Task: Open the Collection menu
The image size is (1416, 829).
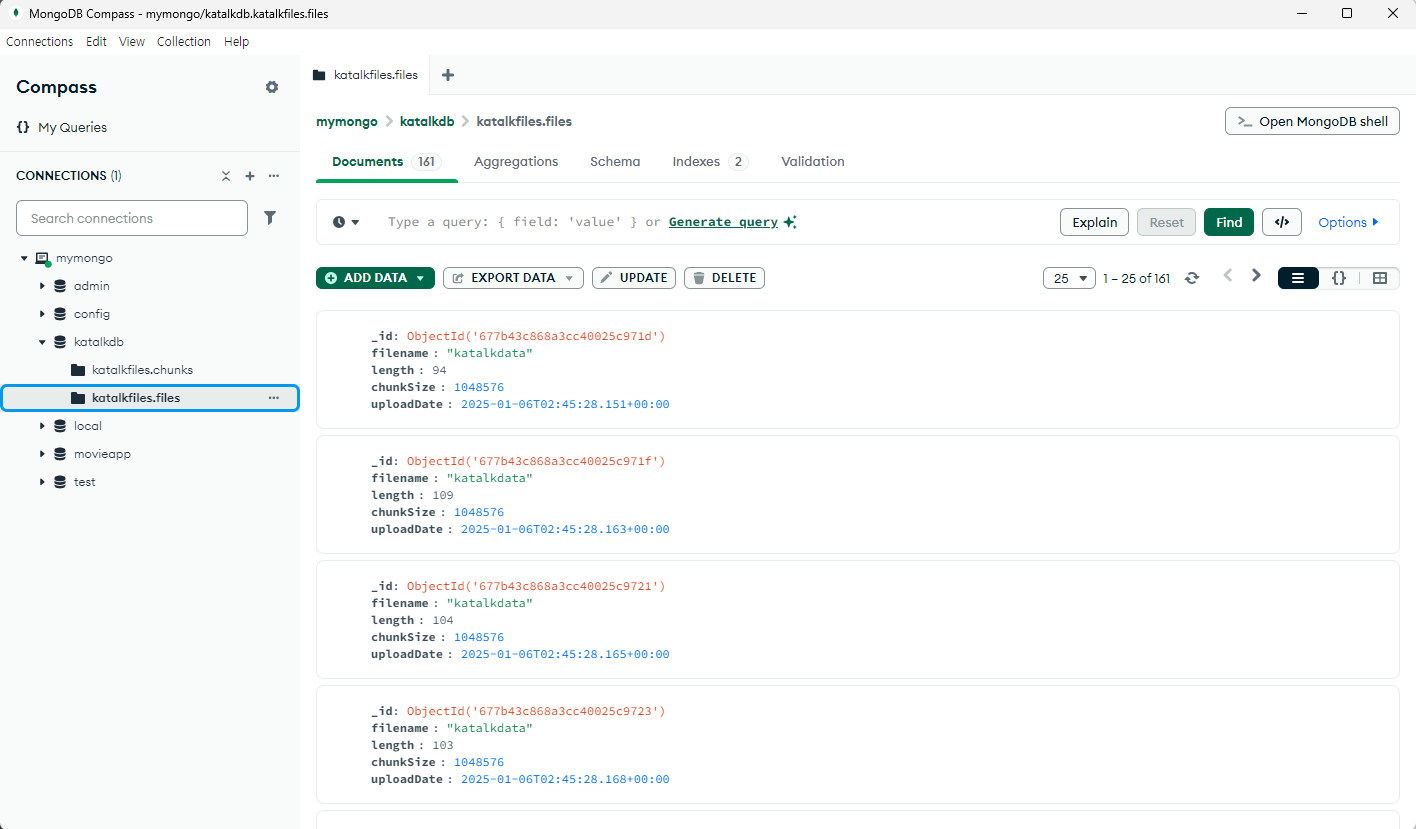Action: [184, 42]
